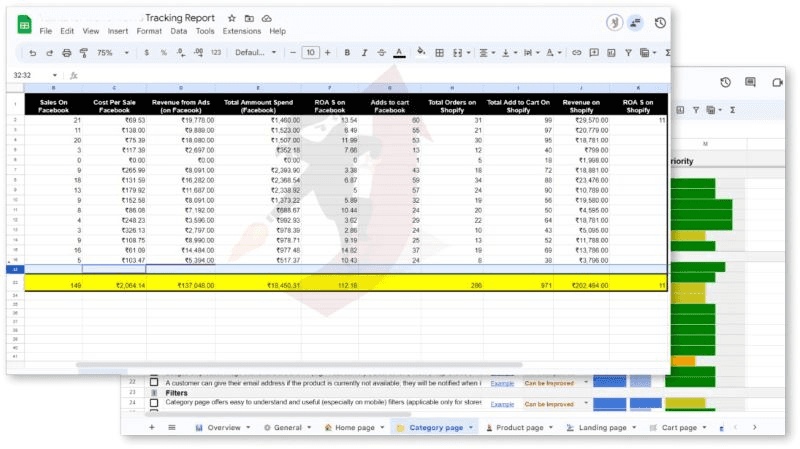The width and height of the screenshot is (800, 449).
Task: Add a new sheet with the plus button
Action: [152, 428]
